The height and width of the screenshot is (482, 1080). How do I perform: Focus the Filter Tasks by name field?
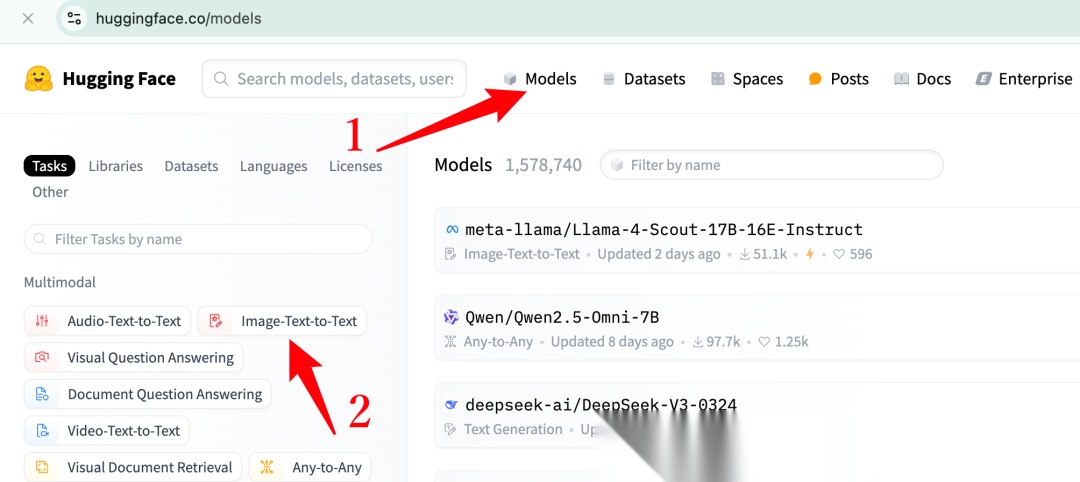point(198,240)
